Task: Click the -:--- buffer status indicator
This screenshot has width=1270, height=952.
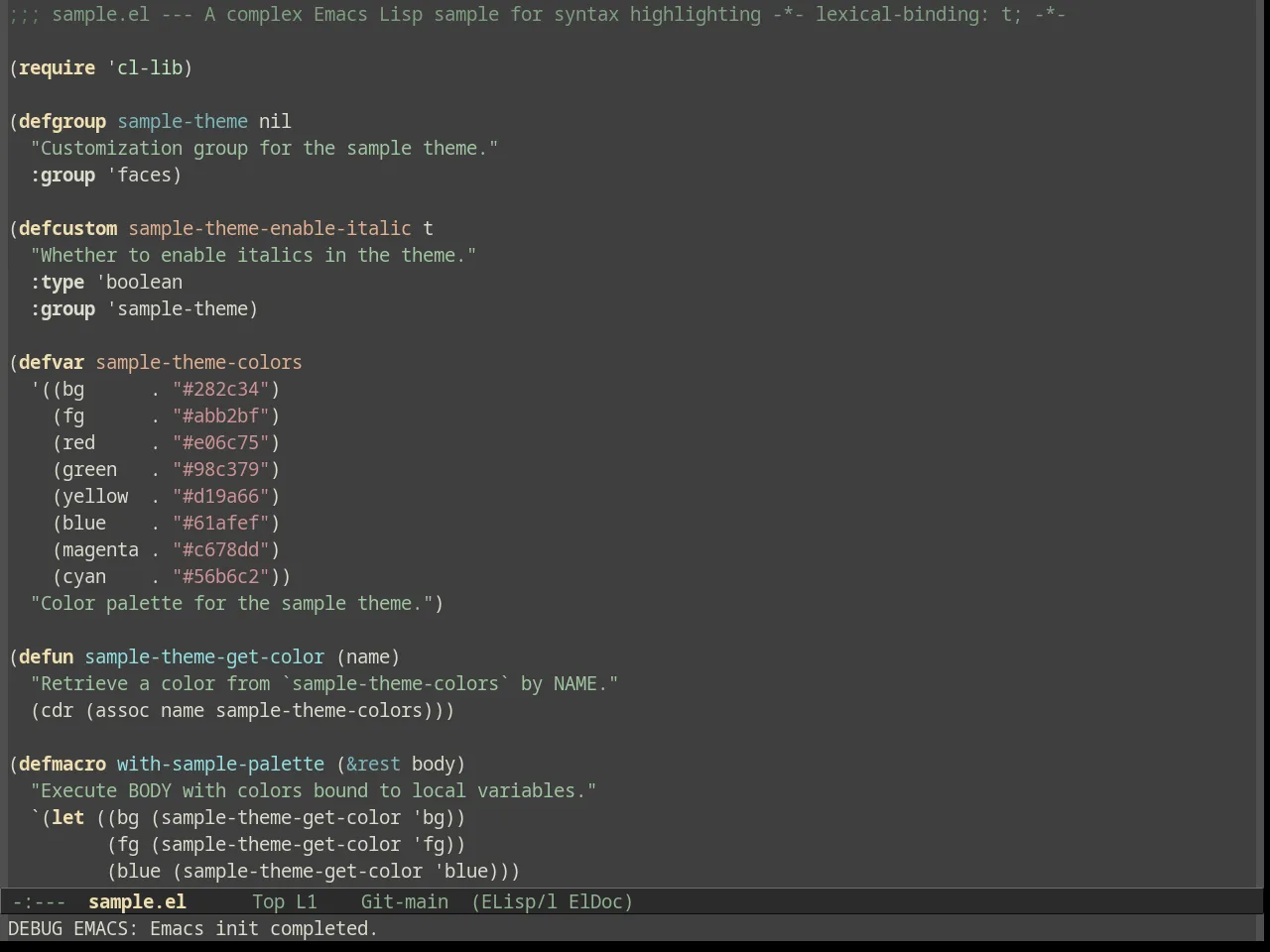Action: (x=39, y=901)
